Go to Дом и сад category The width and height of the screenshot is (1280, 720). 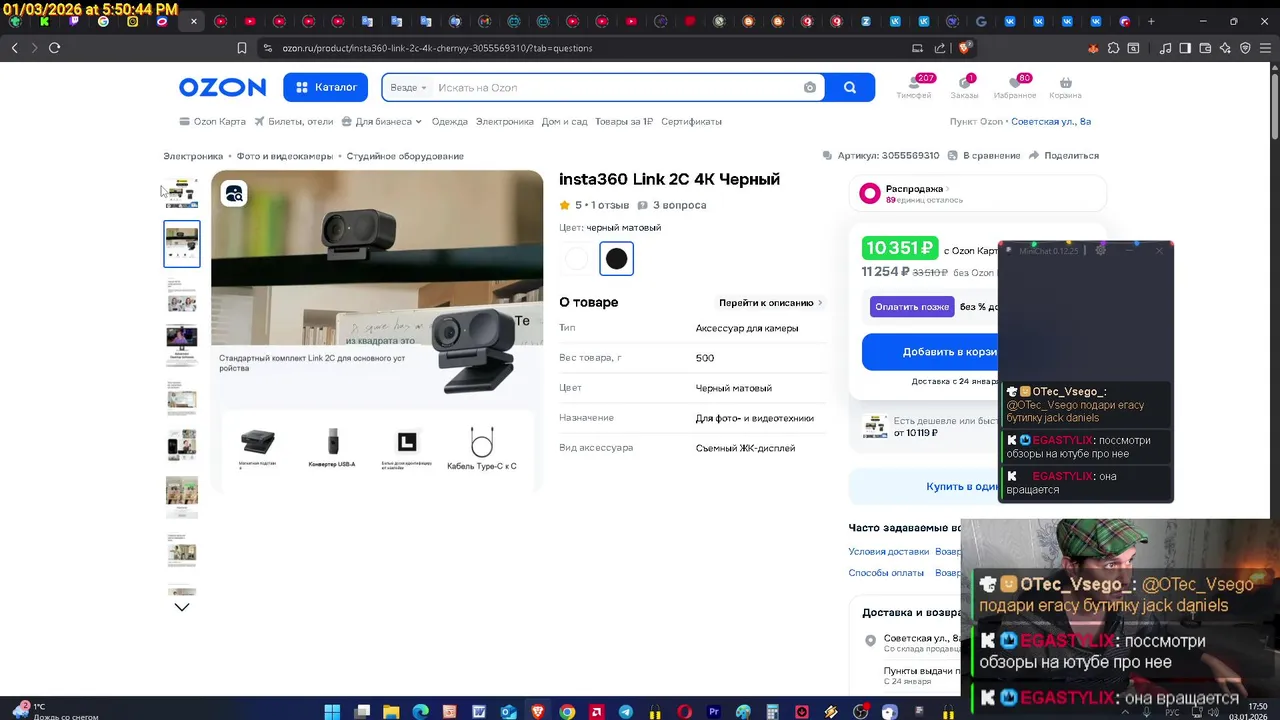coord(564,122)
